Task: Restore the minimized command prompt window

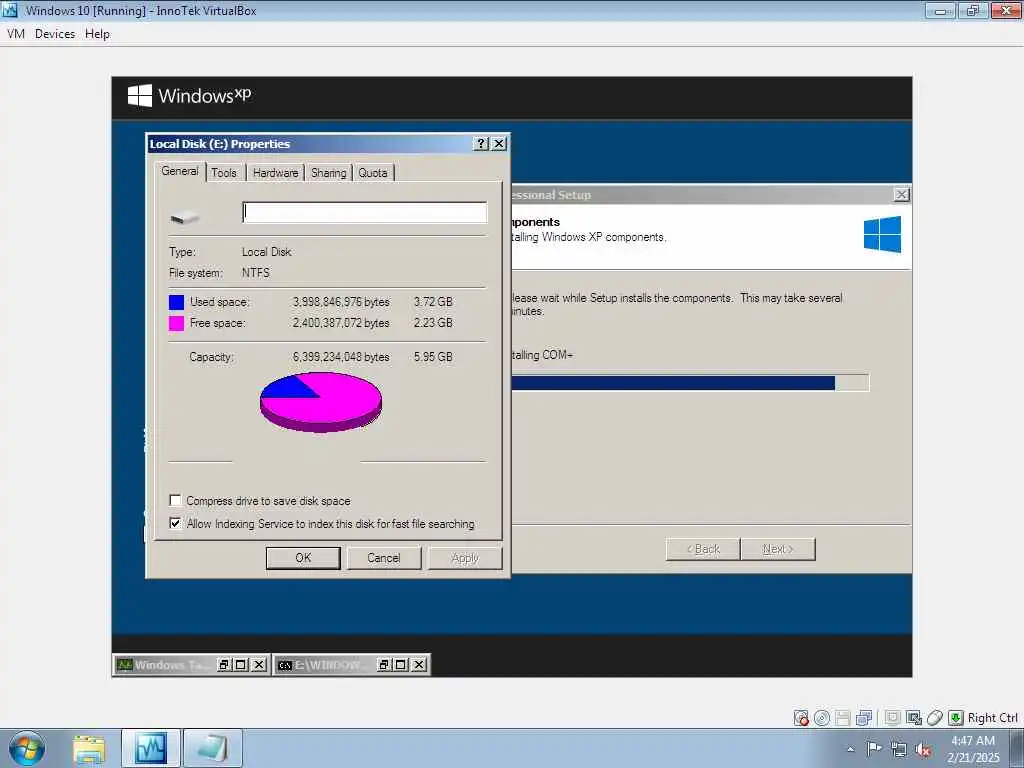Action: [384, 665]
